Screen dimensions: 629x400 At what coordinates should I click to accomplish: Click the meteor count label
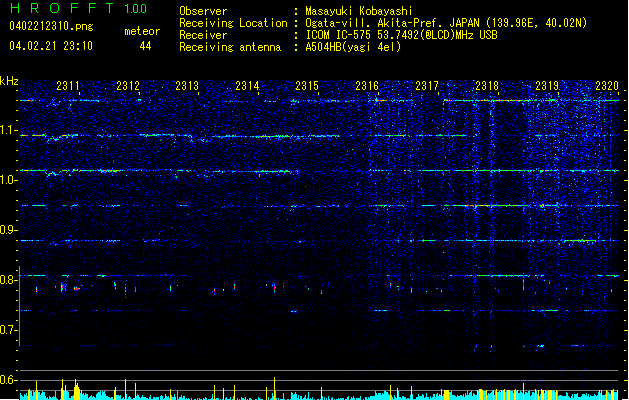pos(142,31)
